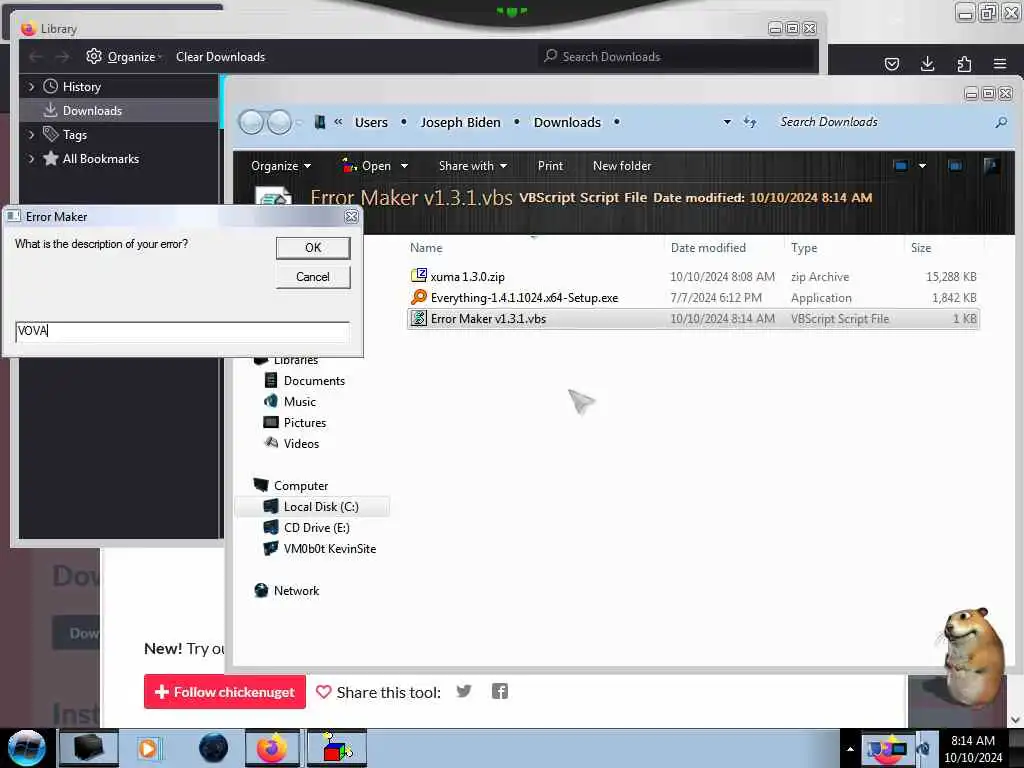The height and width of the screenshot is (768, 1024).
Task: Click the Tags label icon
Action: pos(50,134)
